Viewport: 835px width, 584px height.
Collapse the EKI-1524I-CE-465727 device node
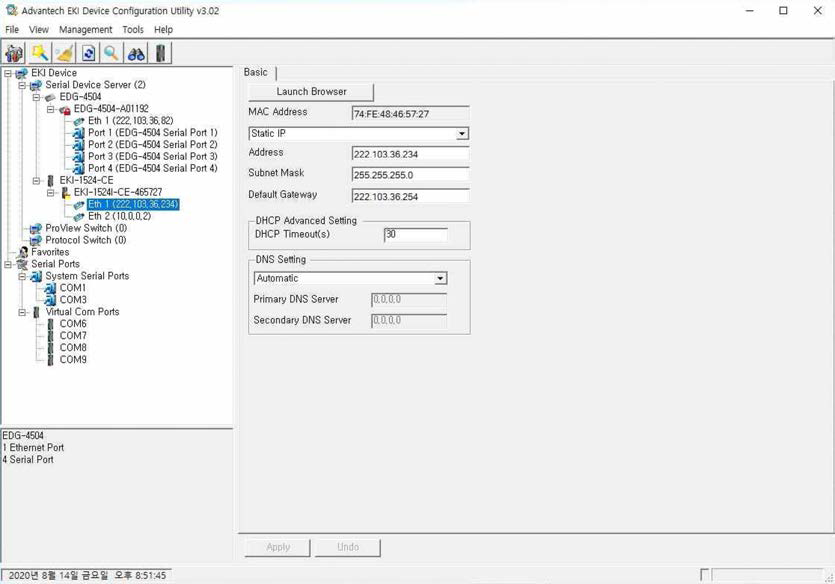[x=51, y=192]
